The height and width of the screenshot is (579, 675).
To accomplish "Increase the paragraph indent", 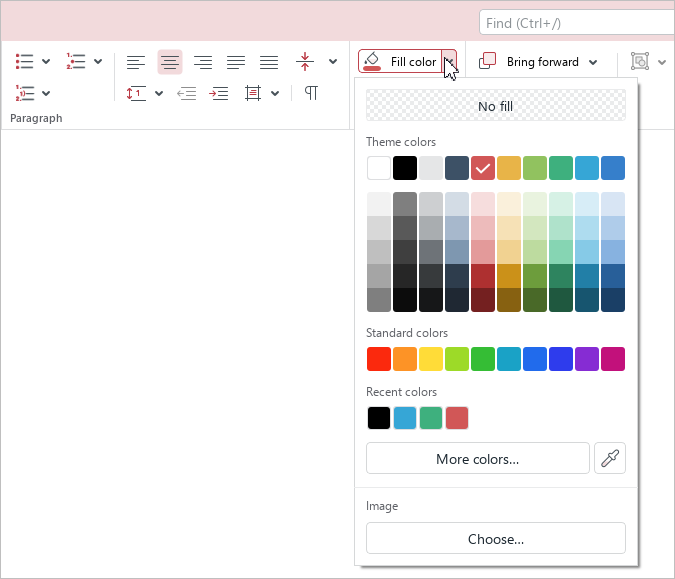I will click(x=219, y=93).
